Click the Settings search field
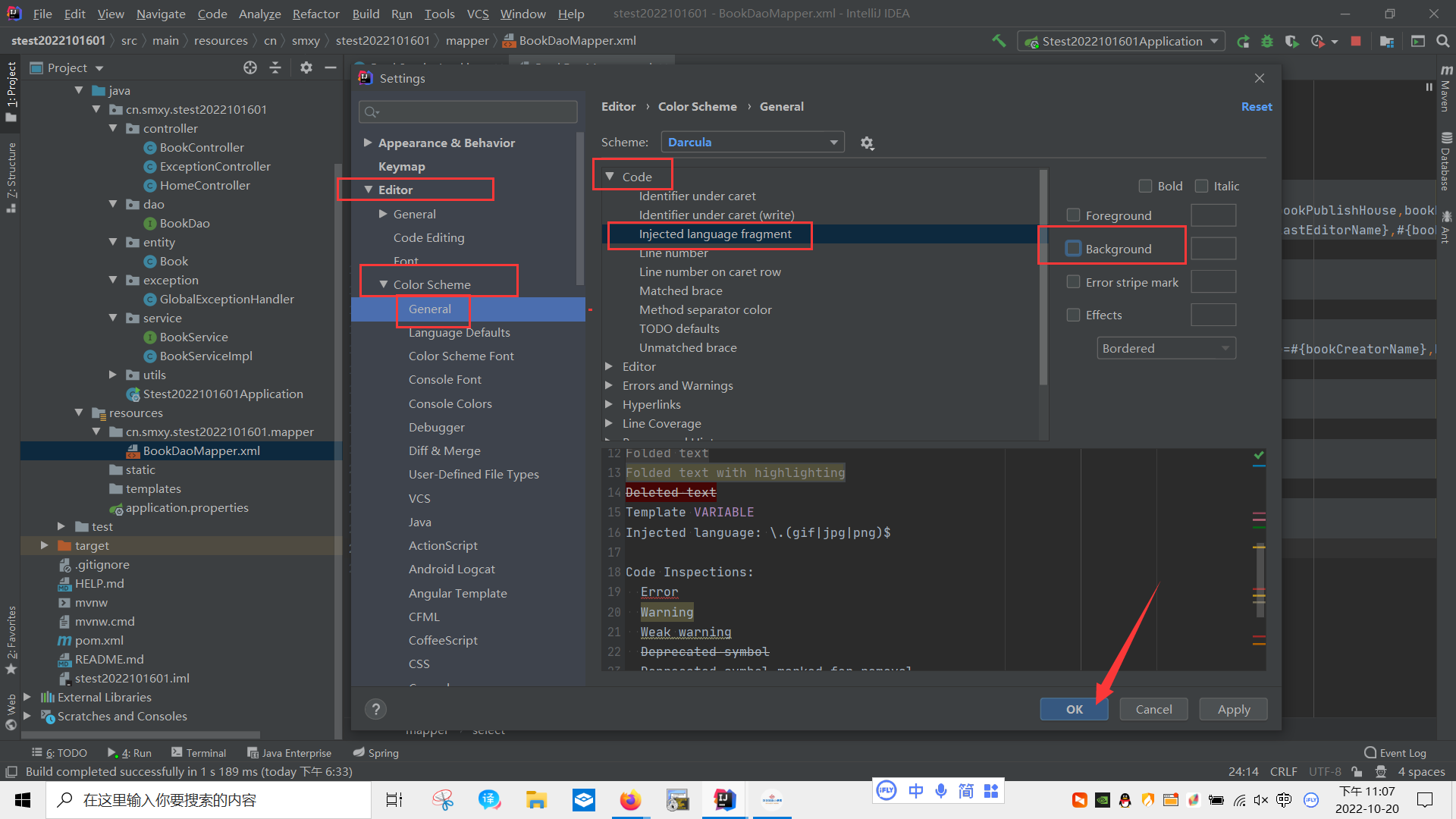The image size is (1456, 819). pyautogui.click(x=468, y=112)
